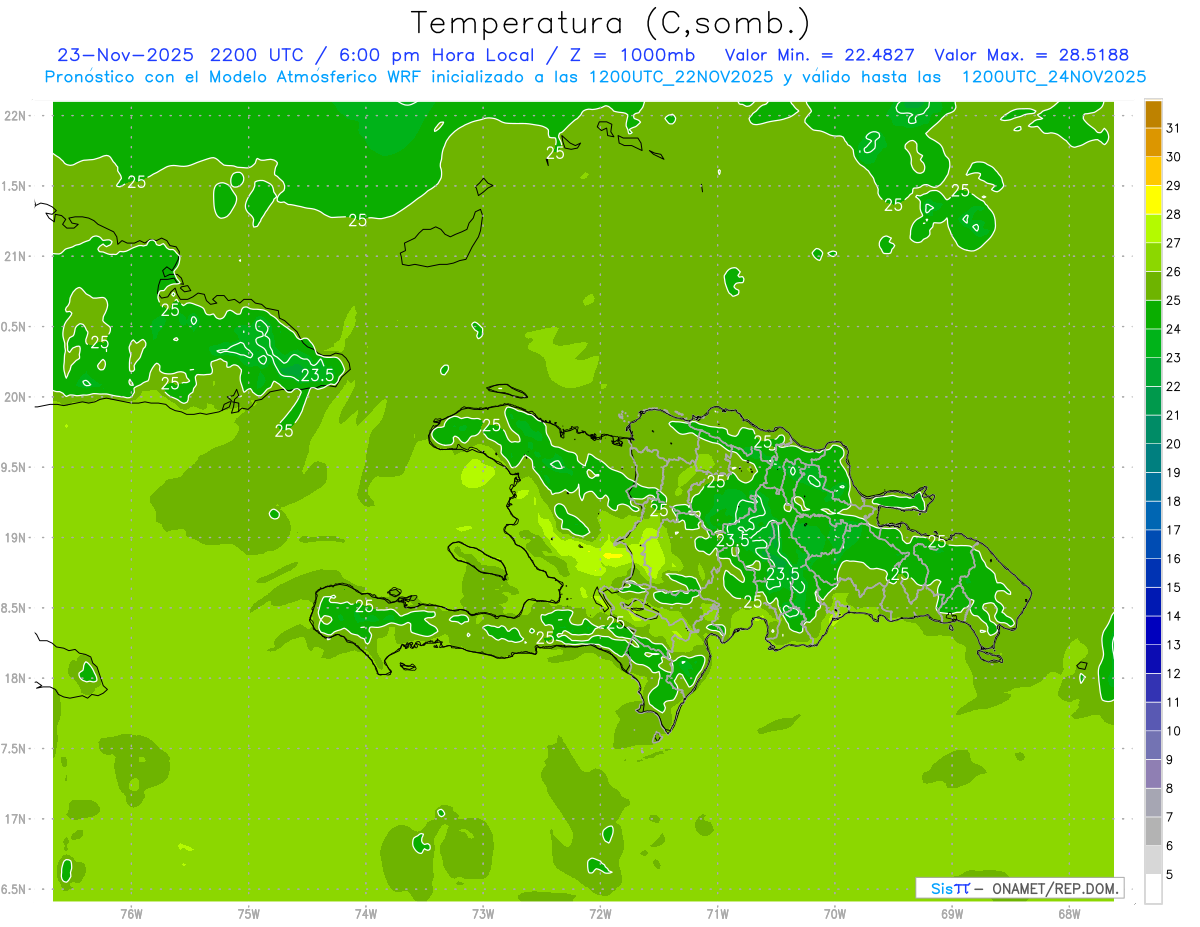The image size is (1200, 927).
Task: Click gray color scale swatch between 6 and 7
Action: pos(1153,831)
